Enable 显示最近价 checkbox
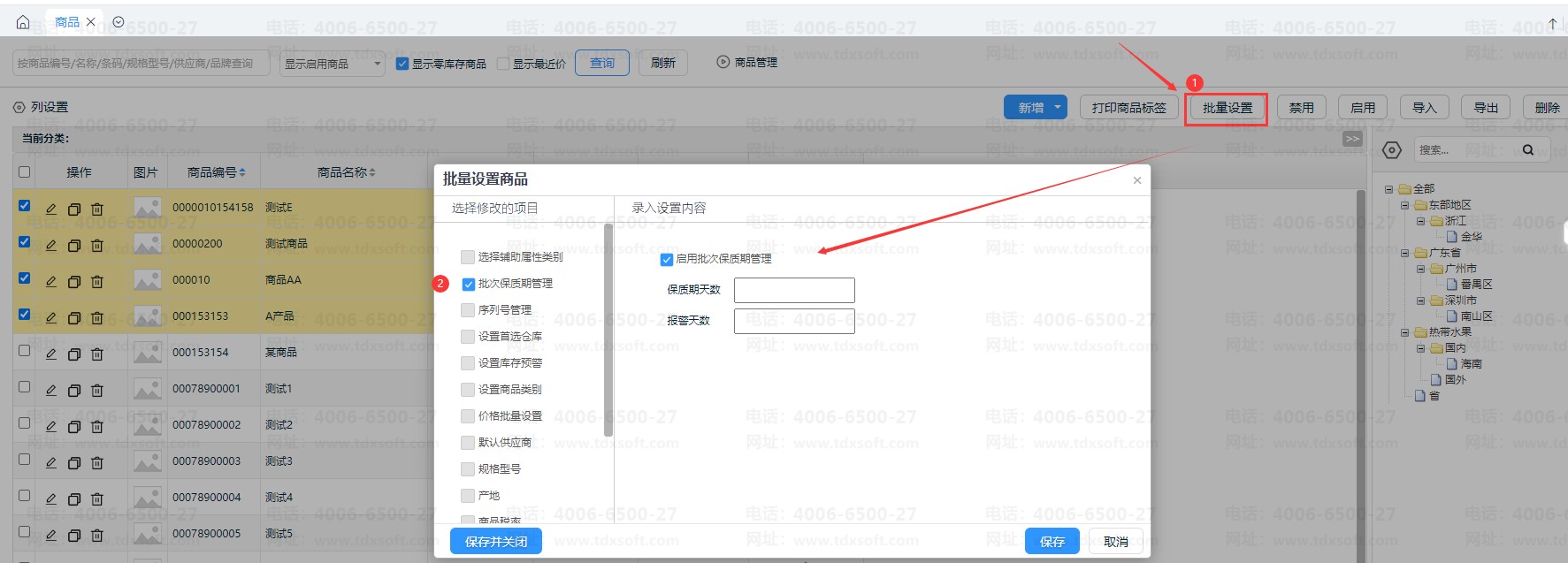This screenshot has width=1568, height=563. tap(503, 64)
